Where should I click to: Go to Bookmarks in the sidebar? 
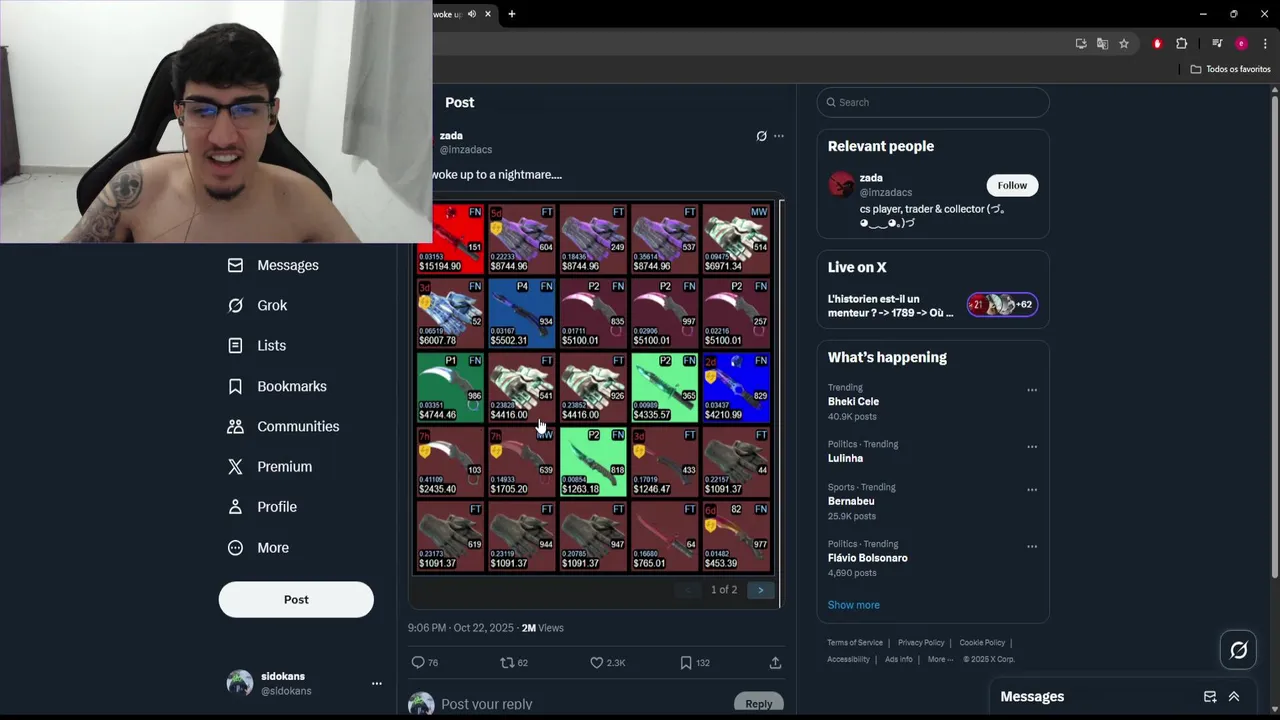(x=277, y=386)
